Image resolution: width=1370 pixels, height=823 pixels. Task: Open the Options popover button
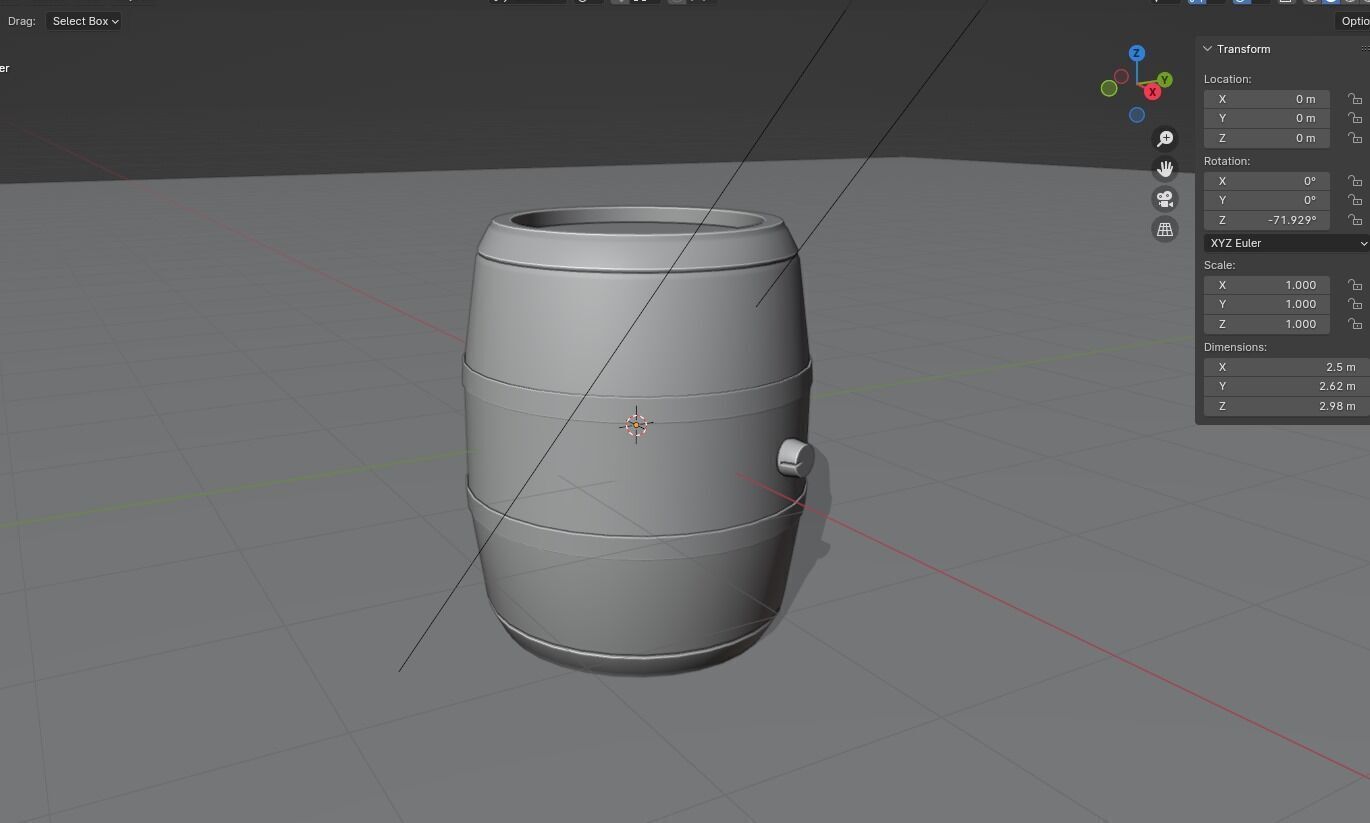(x=1354, y=21)
